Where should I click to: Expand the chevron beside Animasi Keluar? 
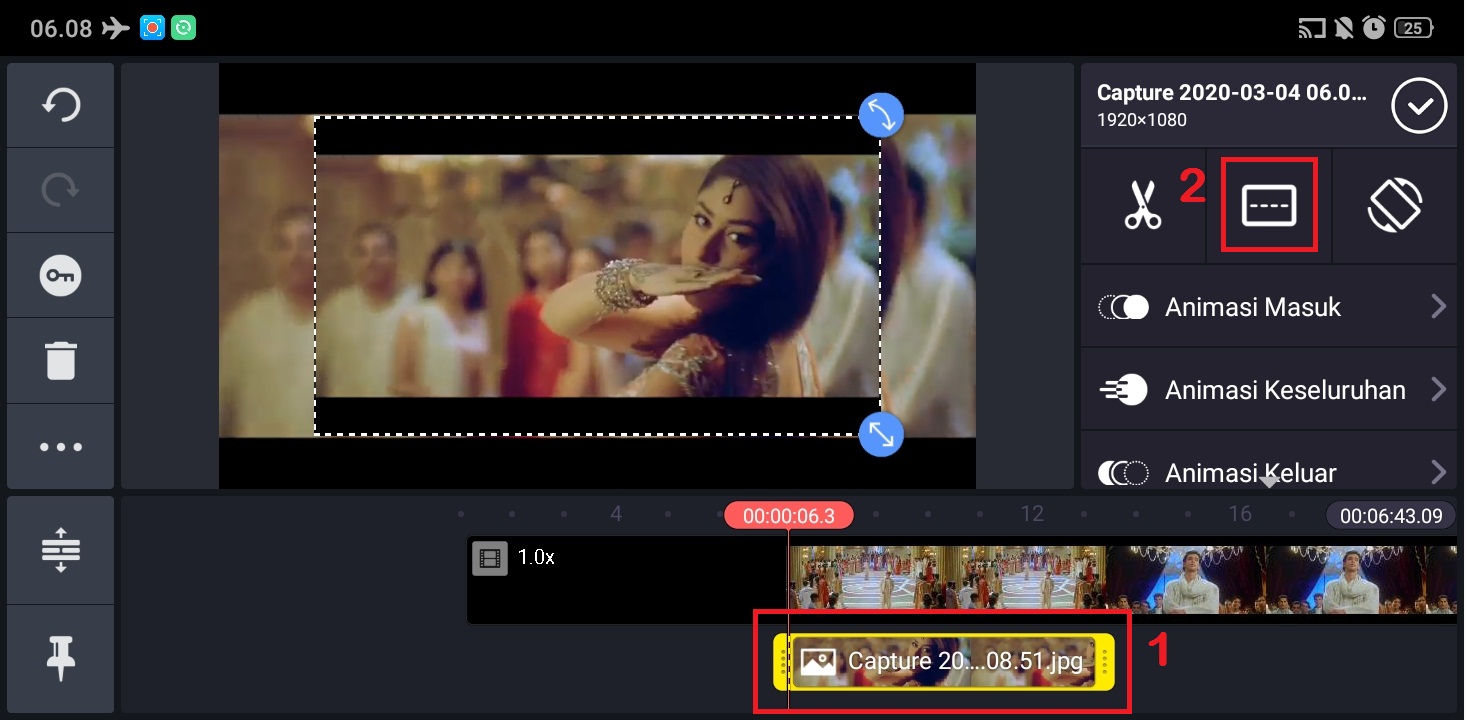(x=1438, y=472)
